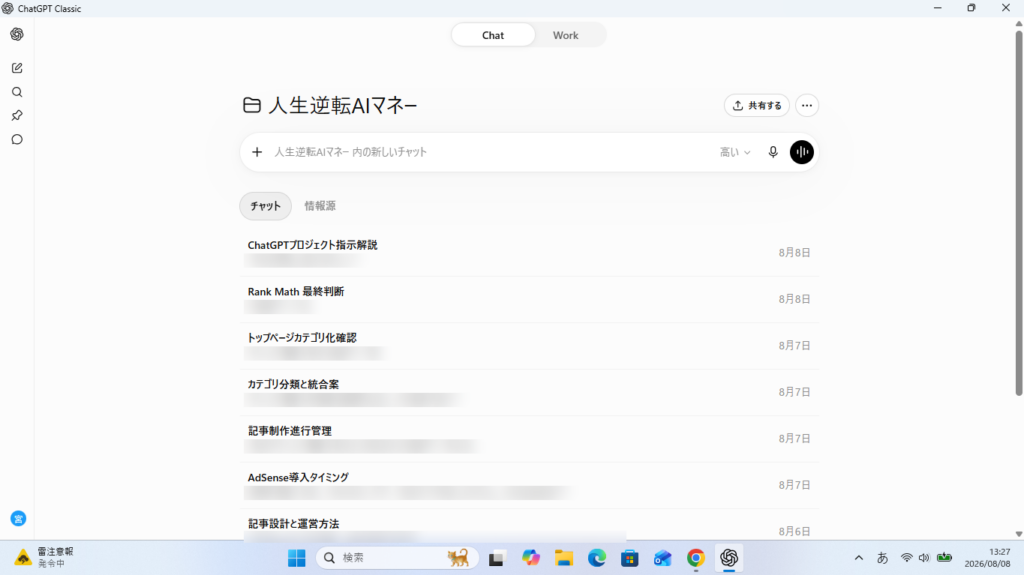Click the speaker volume tray icon
The image size is (1024, 575).
point(924,558)
